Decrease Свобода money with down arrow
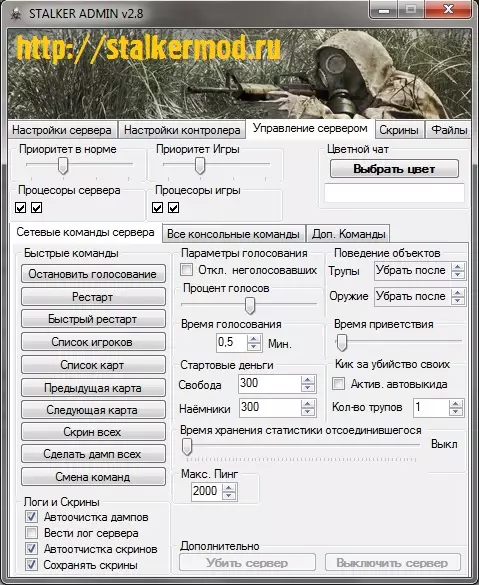Screen dimensions: 479x585 coord(308,388)
